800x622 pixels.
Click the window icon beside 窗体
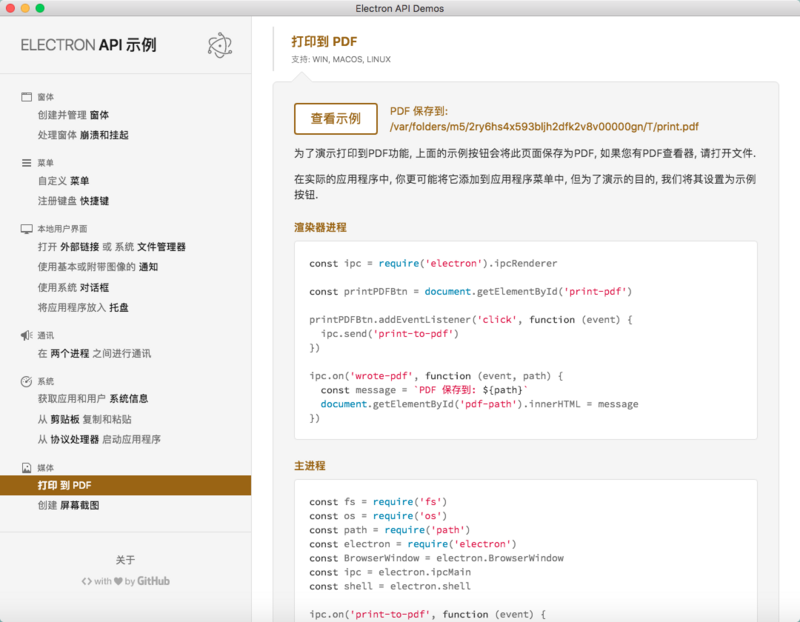pos(27,97)
